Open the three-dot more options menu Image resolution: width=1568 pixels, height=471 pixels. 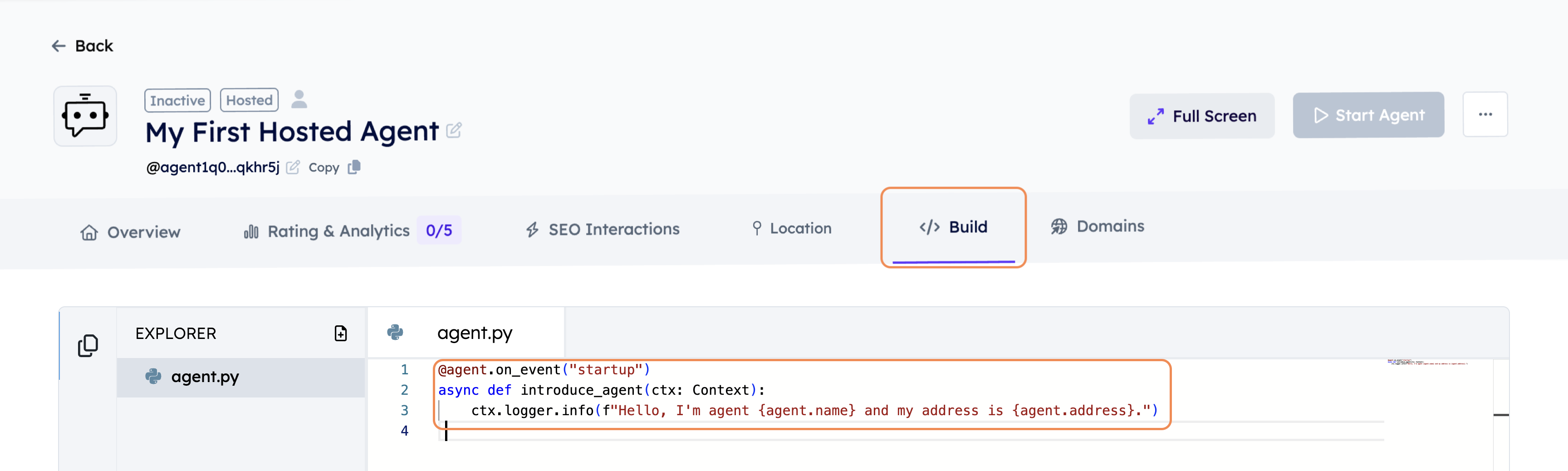pos(1485,115)
